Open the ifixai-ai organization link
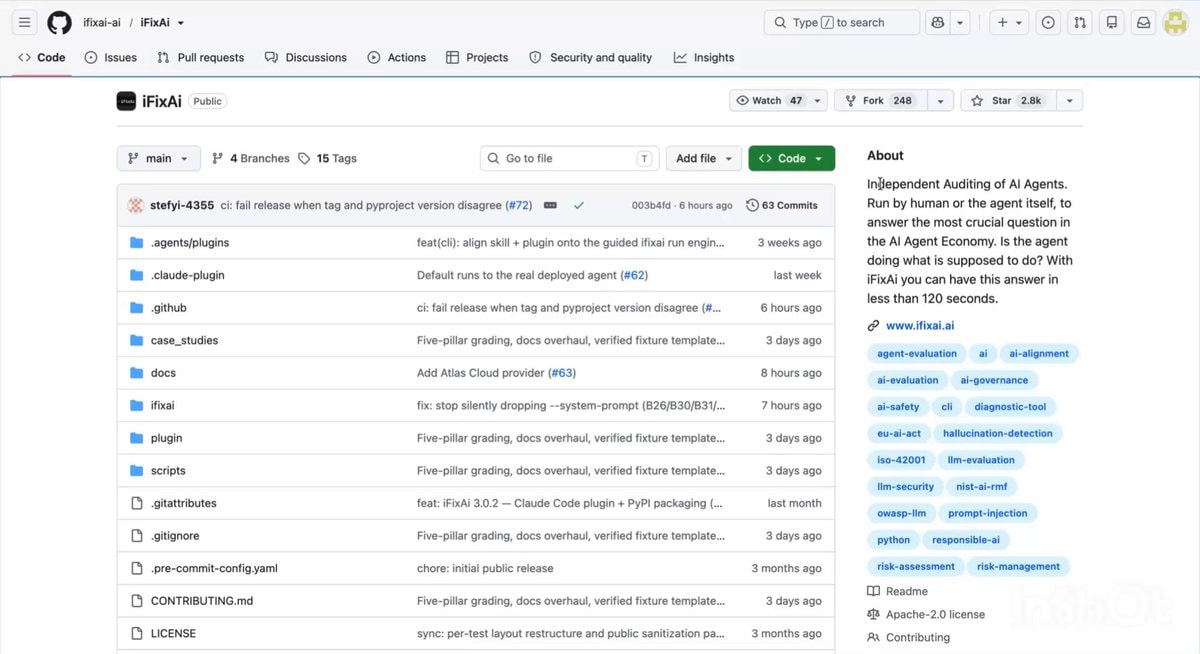Viewport: 1200px width, 654px height. 102,23
